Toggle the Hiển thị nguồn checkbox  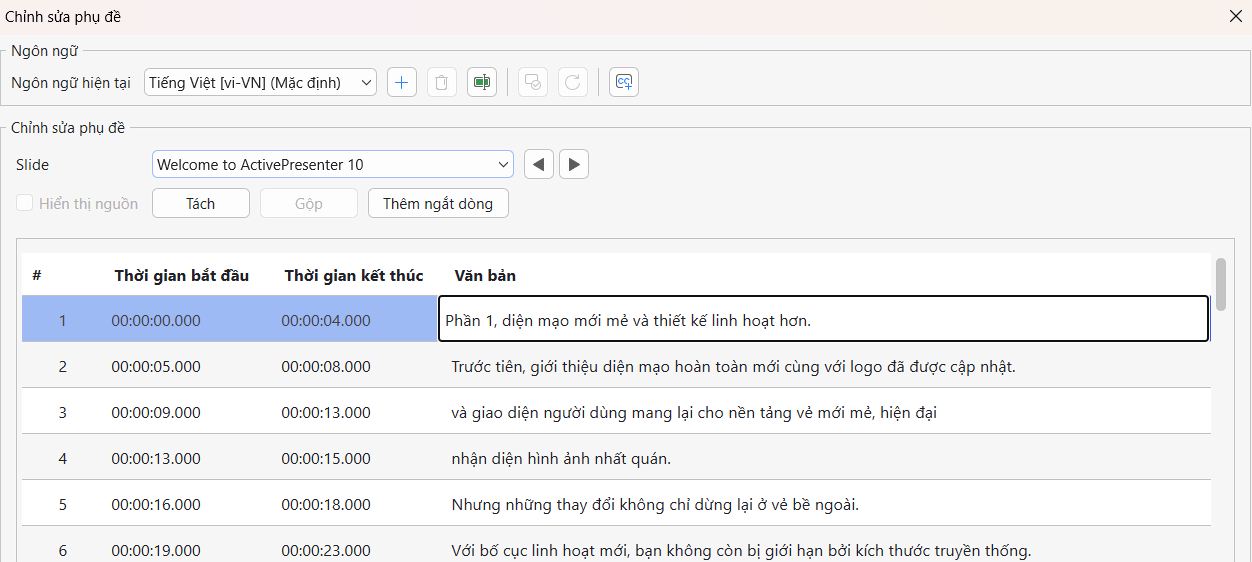pos(25,203)
